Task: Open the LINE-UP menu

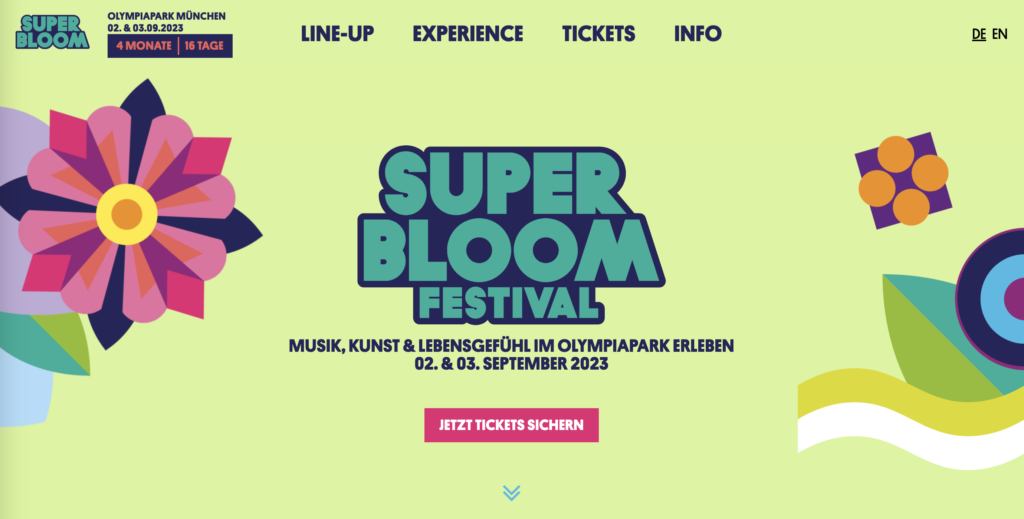Action: pos(338,33)
